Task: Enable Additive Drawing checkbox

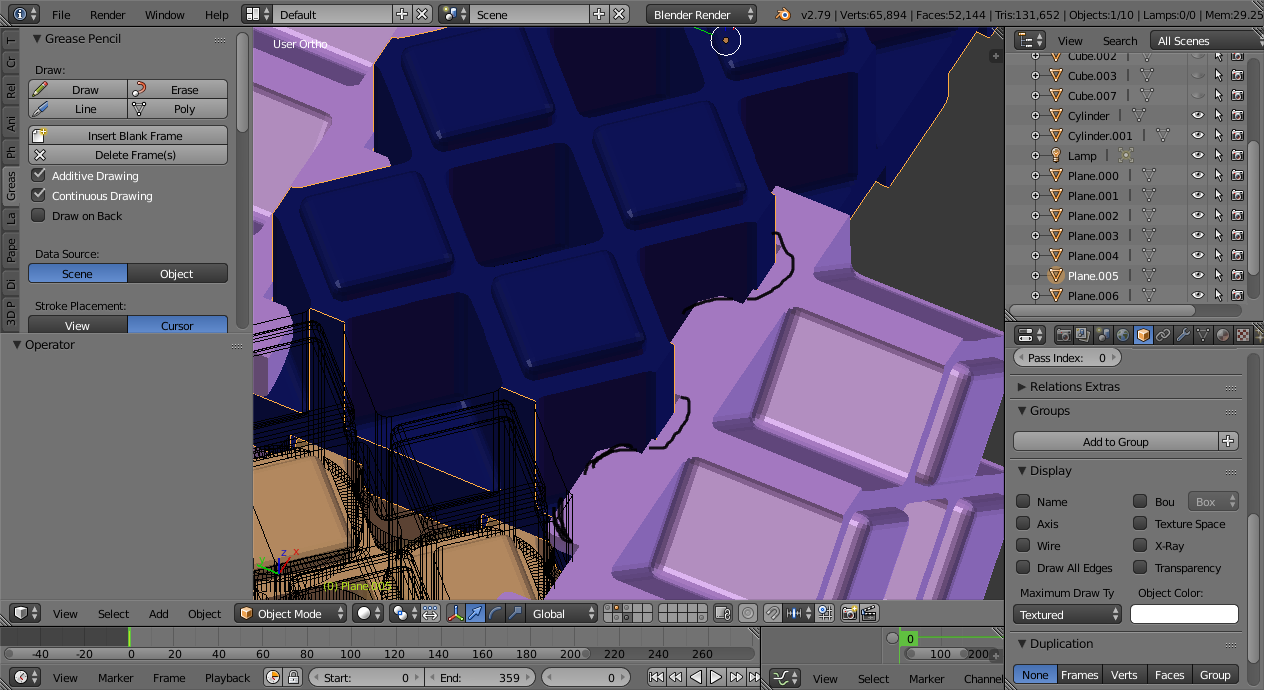Action: point(39,175)
